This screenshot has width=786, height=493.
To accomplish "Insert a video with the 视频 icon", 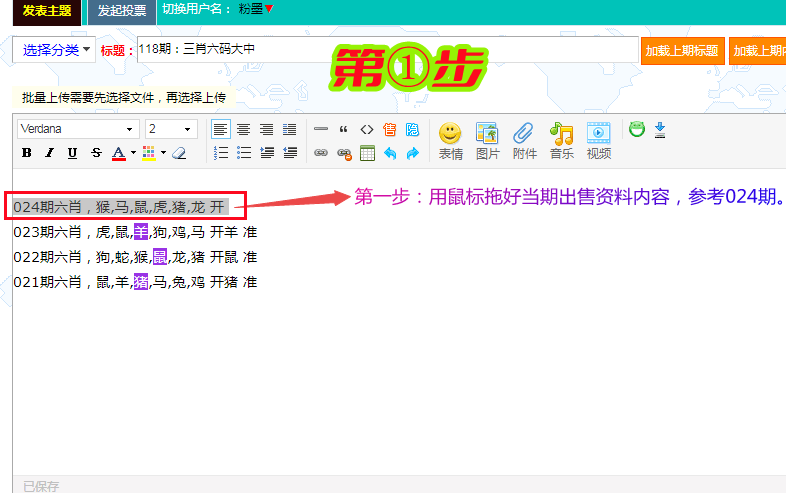I will [598, 140].
